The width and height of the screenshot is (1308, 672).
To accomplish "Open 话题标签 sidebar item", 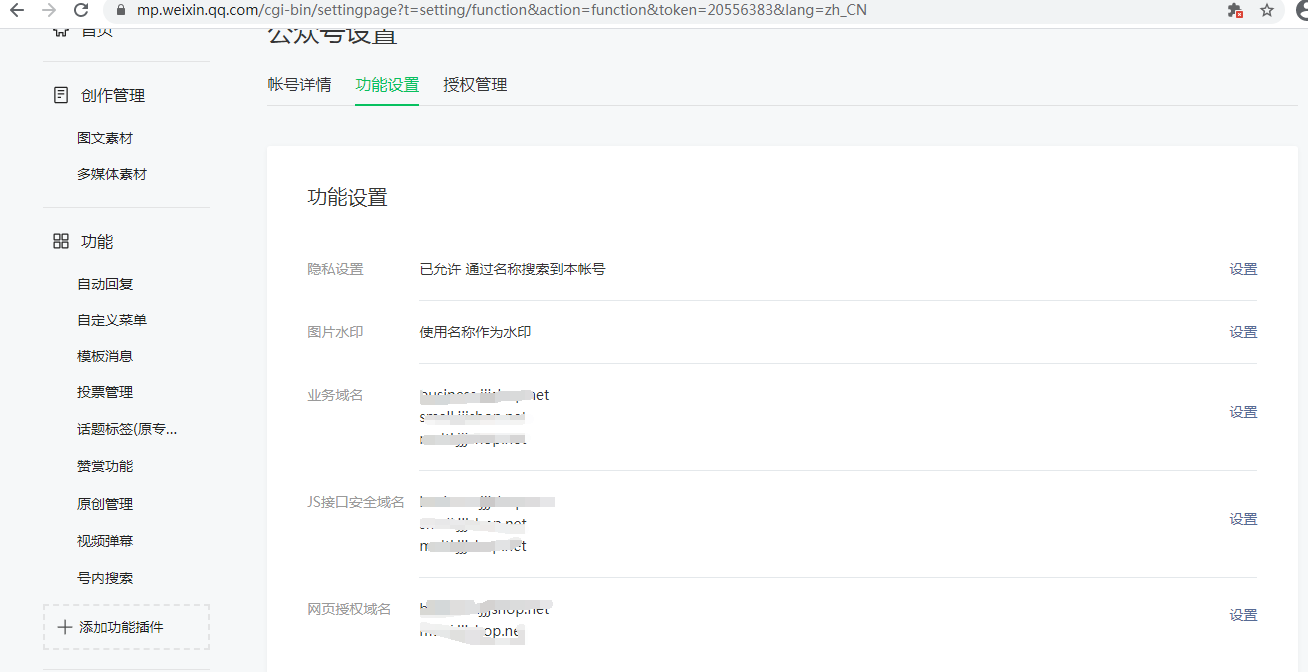I will [x=127, y=429].
